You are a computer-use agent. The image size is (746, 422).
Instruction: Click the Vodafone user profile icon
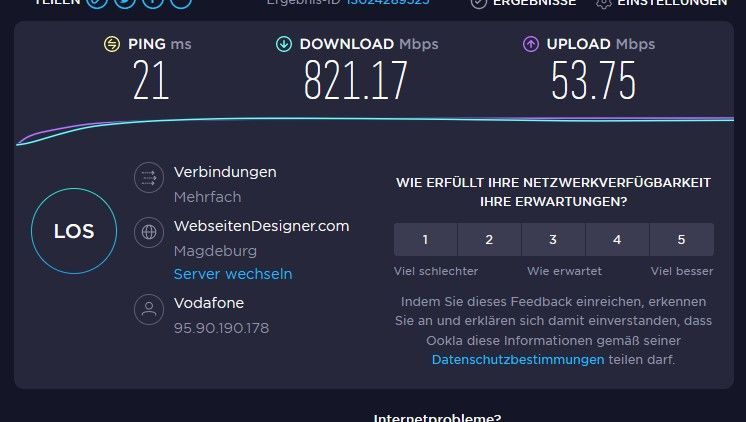pyautogui.click(x=149, y=309)
